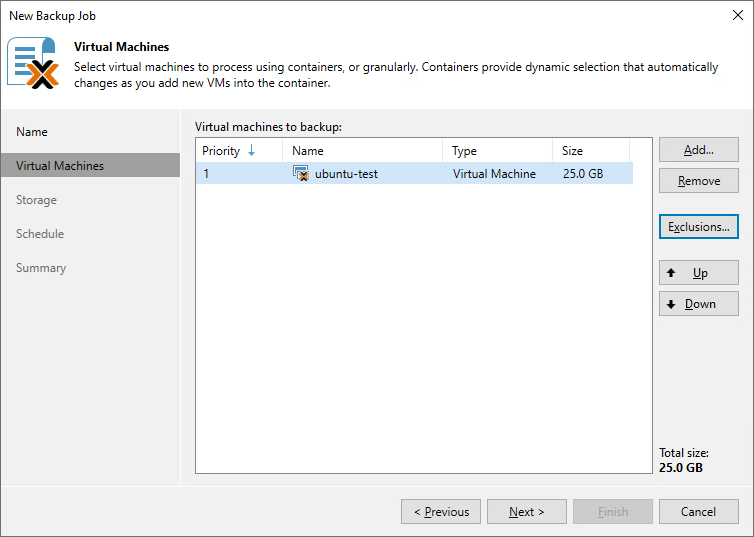Screen dimensions: 754x537
Task: Jump to the Storage step
Action: [x=36, y=200]
